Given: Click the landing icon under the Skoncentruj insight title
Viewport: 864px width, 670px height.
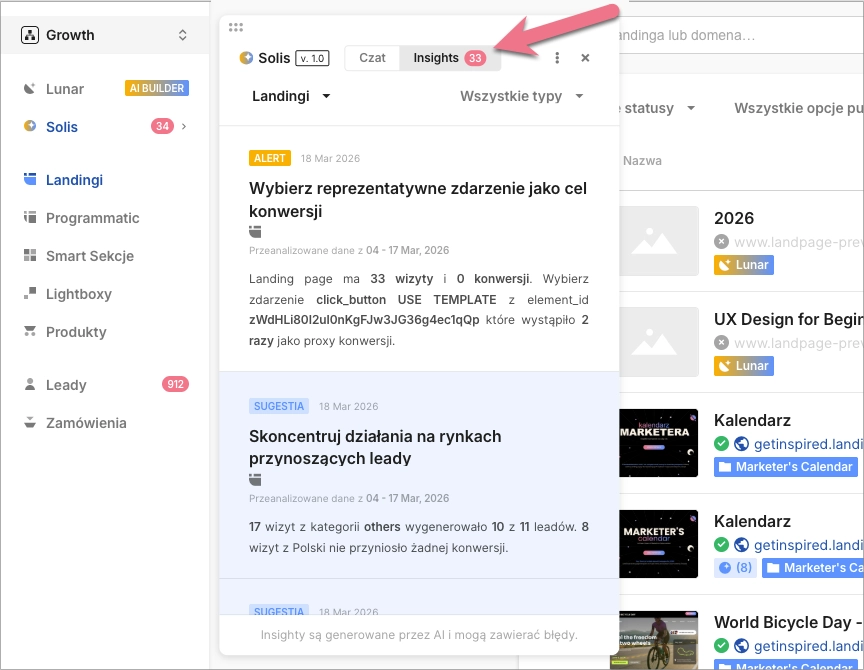Looking at the screenshot, I should coord(255,479).
